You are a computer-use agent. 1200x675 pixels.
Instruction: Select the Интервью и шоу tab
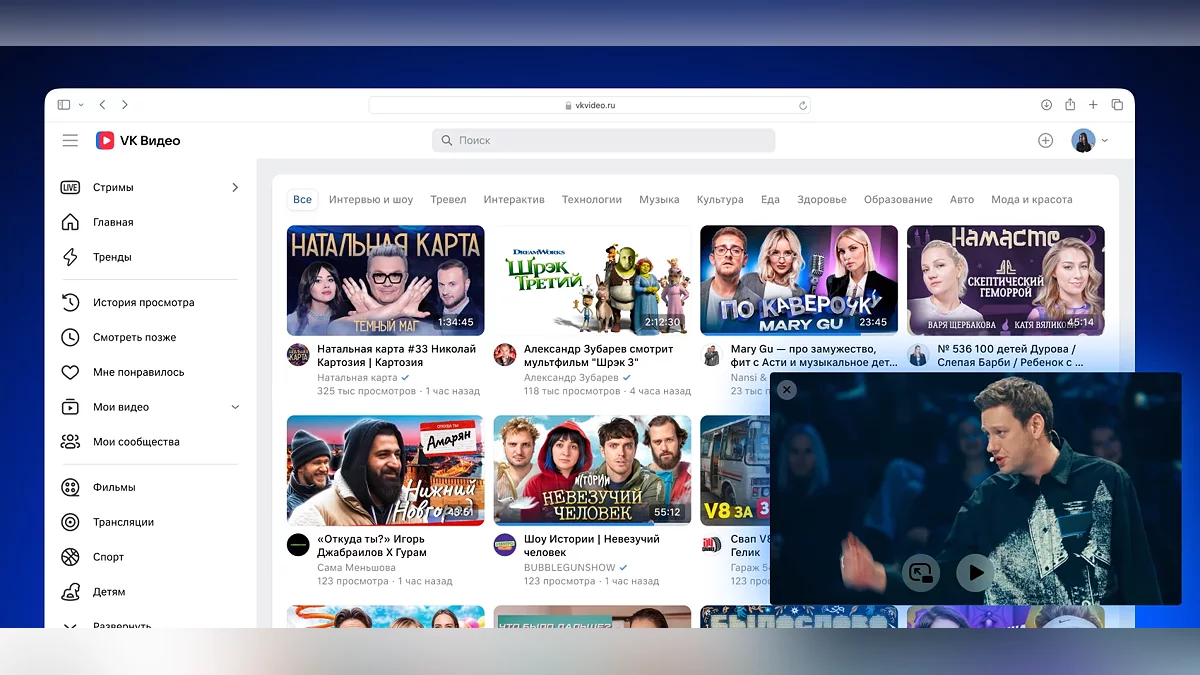click(371, 200)
